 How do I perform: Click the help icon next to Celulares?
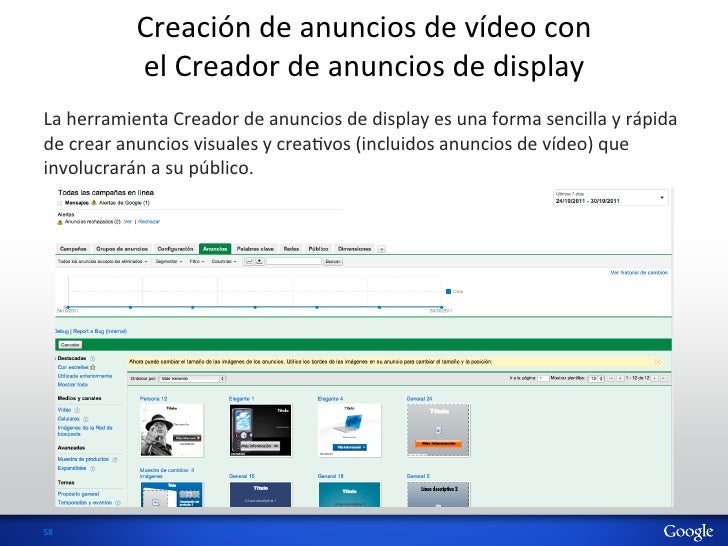[x=85, y=419]
